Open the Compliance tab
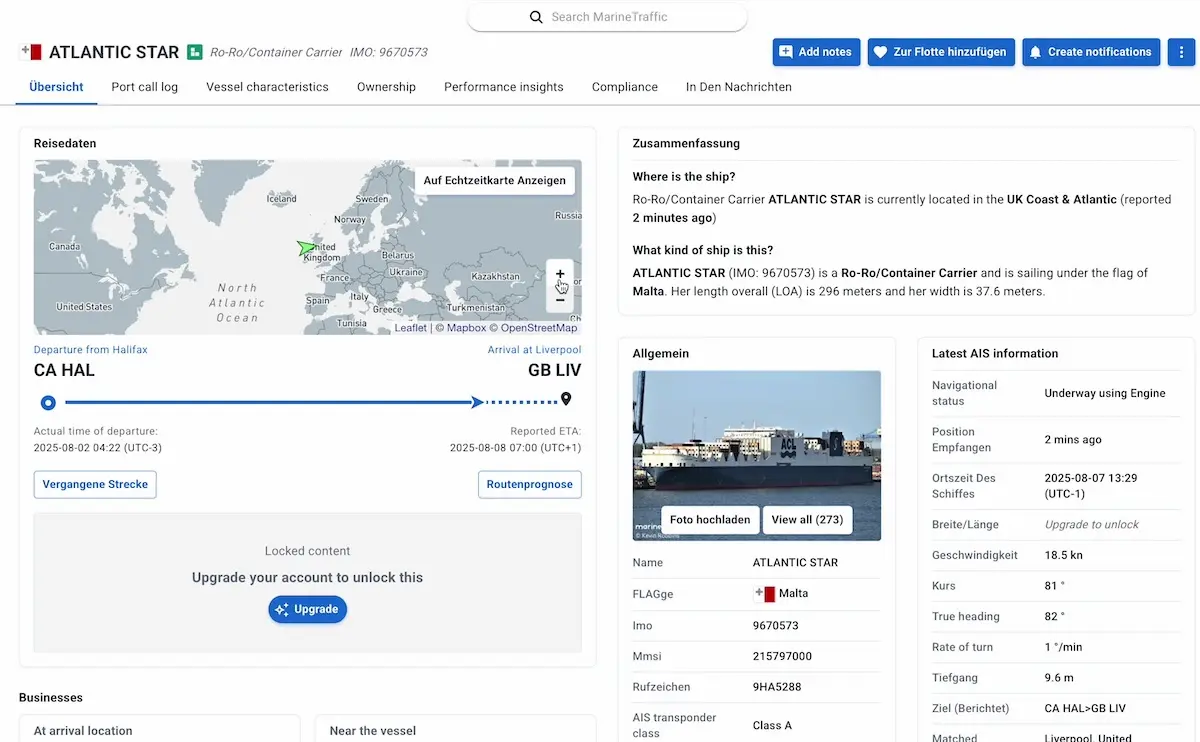The height and width of the screenshot is (742, 1200). [x=625, y=87]
